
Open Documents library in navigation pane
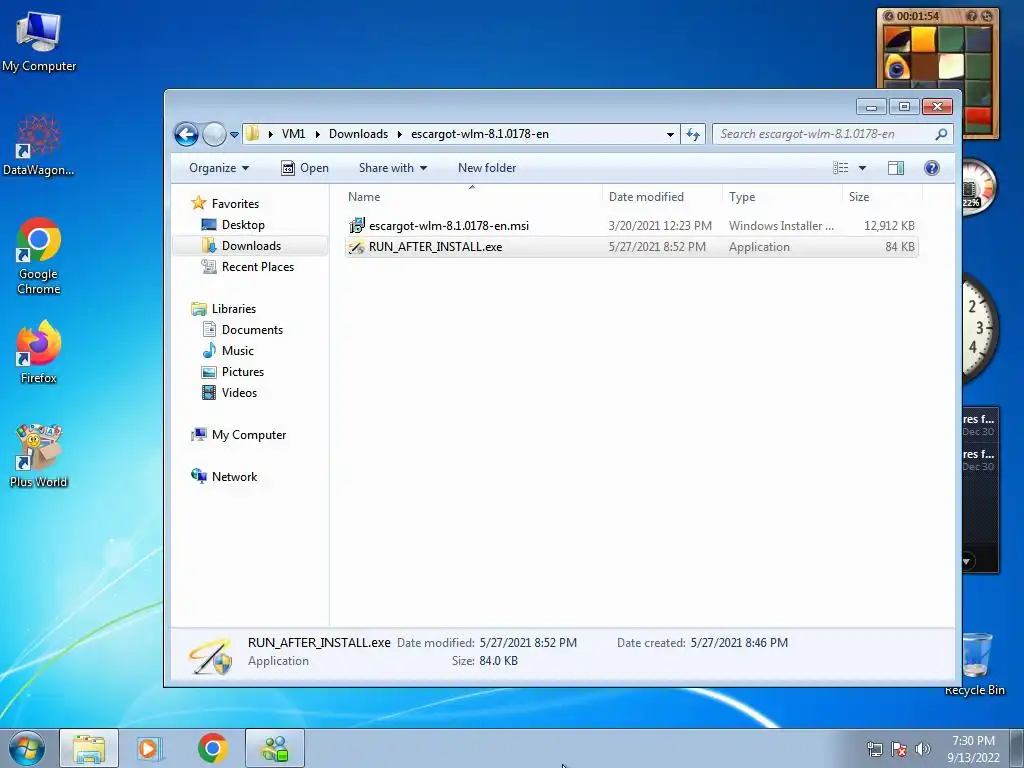coord(252,330)
